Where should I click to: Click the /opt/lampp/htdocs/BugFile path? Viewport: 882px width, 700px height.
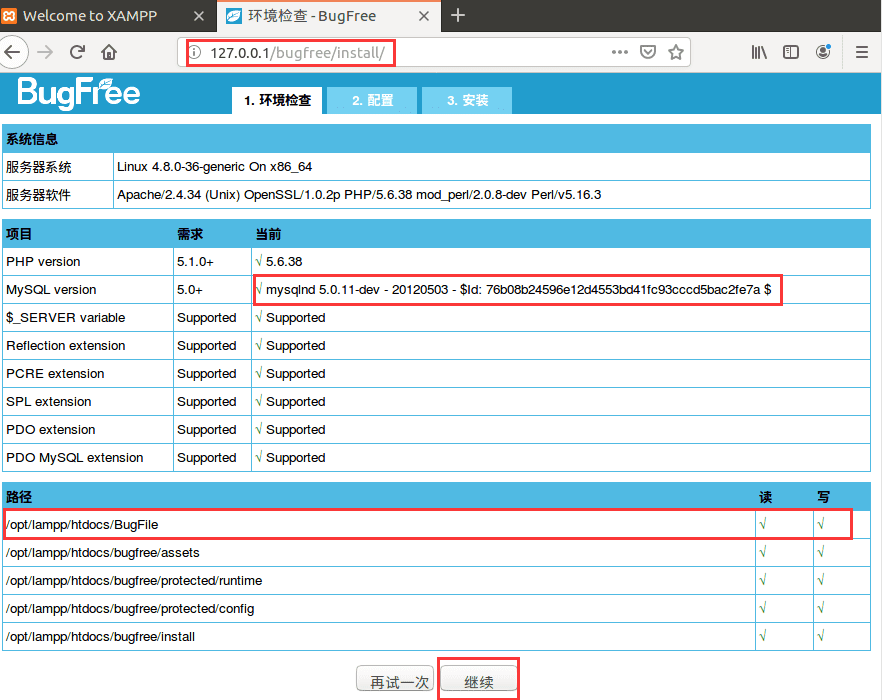(x=82, y=525)
